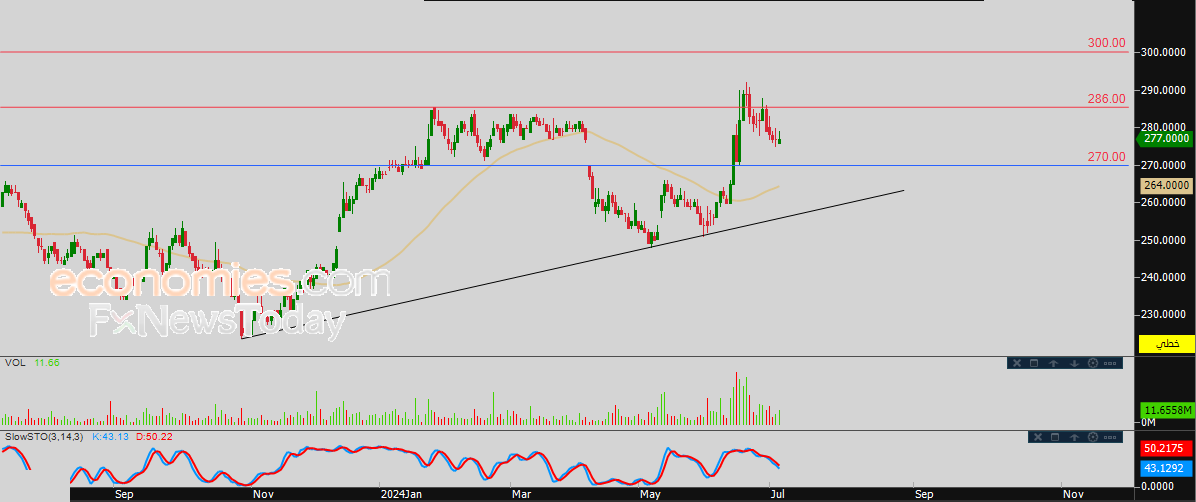Click the yellow Arabic scale button
This screenshot has height=502, width=1196.
(x=1166, y=343)
